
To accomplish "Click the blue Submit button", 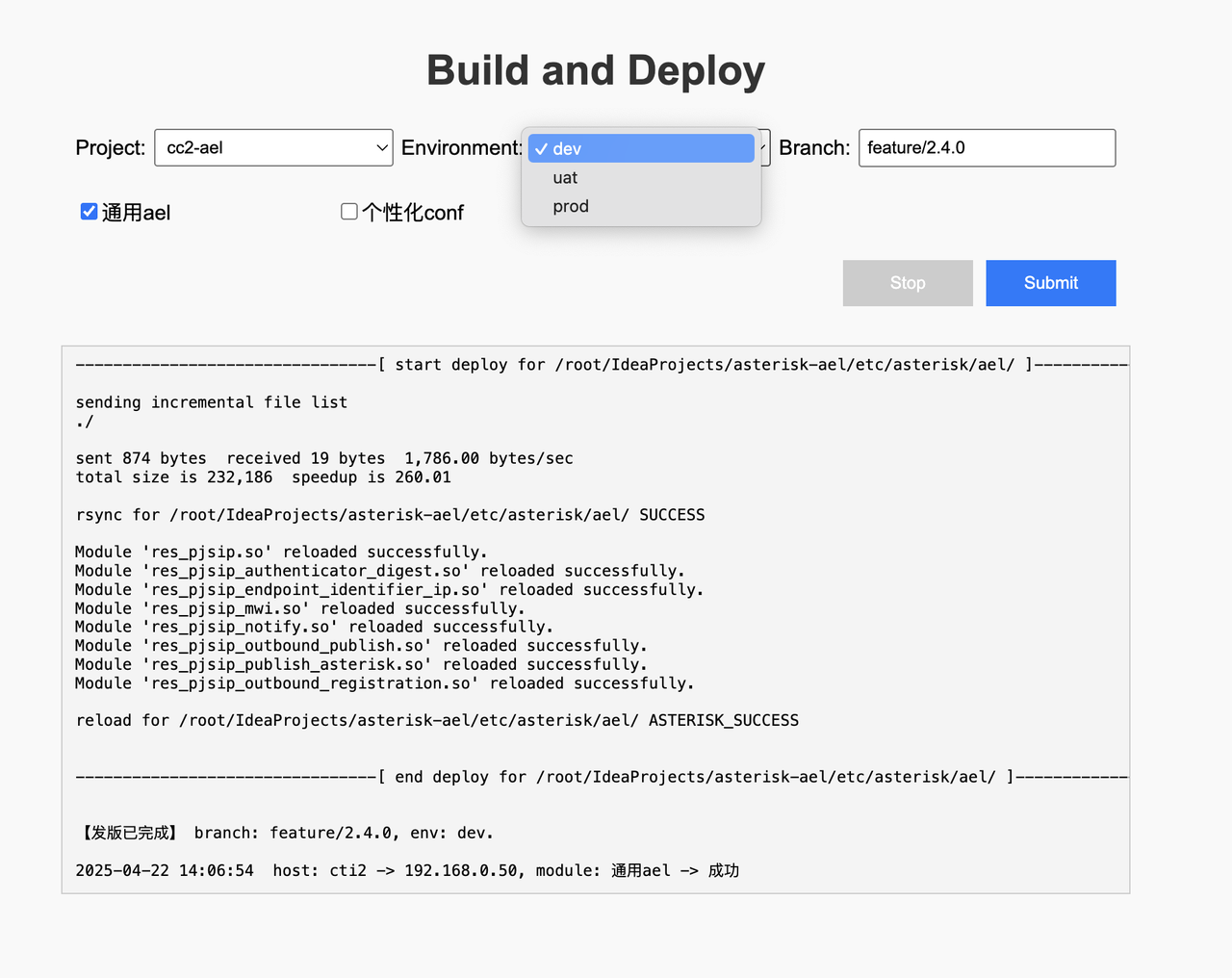I will tap(1050, 283).
